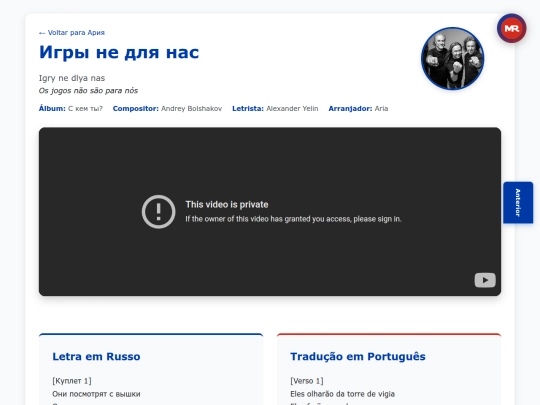The height and width of the screenshot is (405, 540).
Task: Click the 'Anterior' side button
Action: tap(518, 202)
